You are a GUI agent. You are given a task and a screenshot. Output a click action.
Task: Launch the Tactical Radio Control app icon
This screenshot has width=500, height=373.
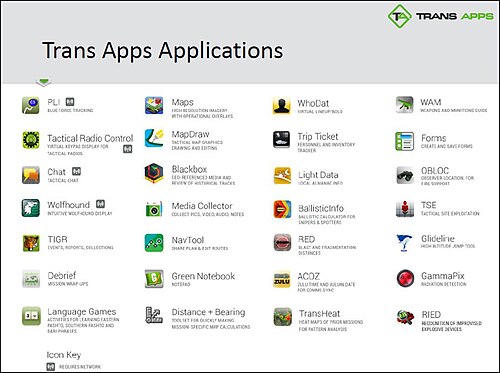[x=31, y=140]
